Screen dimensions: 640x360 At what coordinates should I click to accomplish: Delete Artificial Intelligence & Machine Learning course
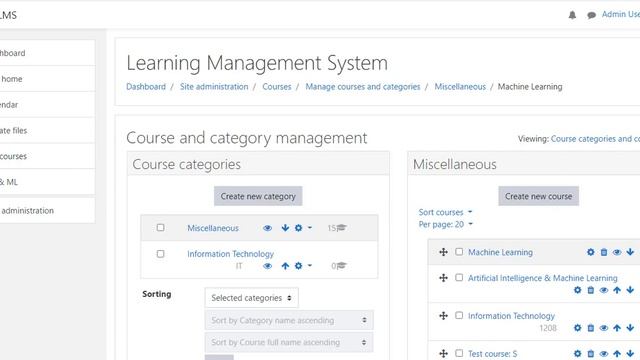[591, 290]
